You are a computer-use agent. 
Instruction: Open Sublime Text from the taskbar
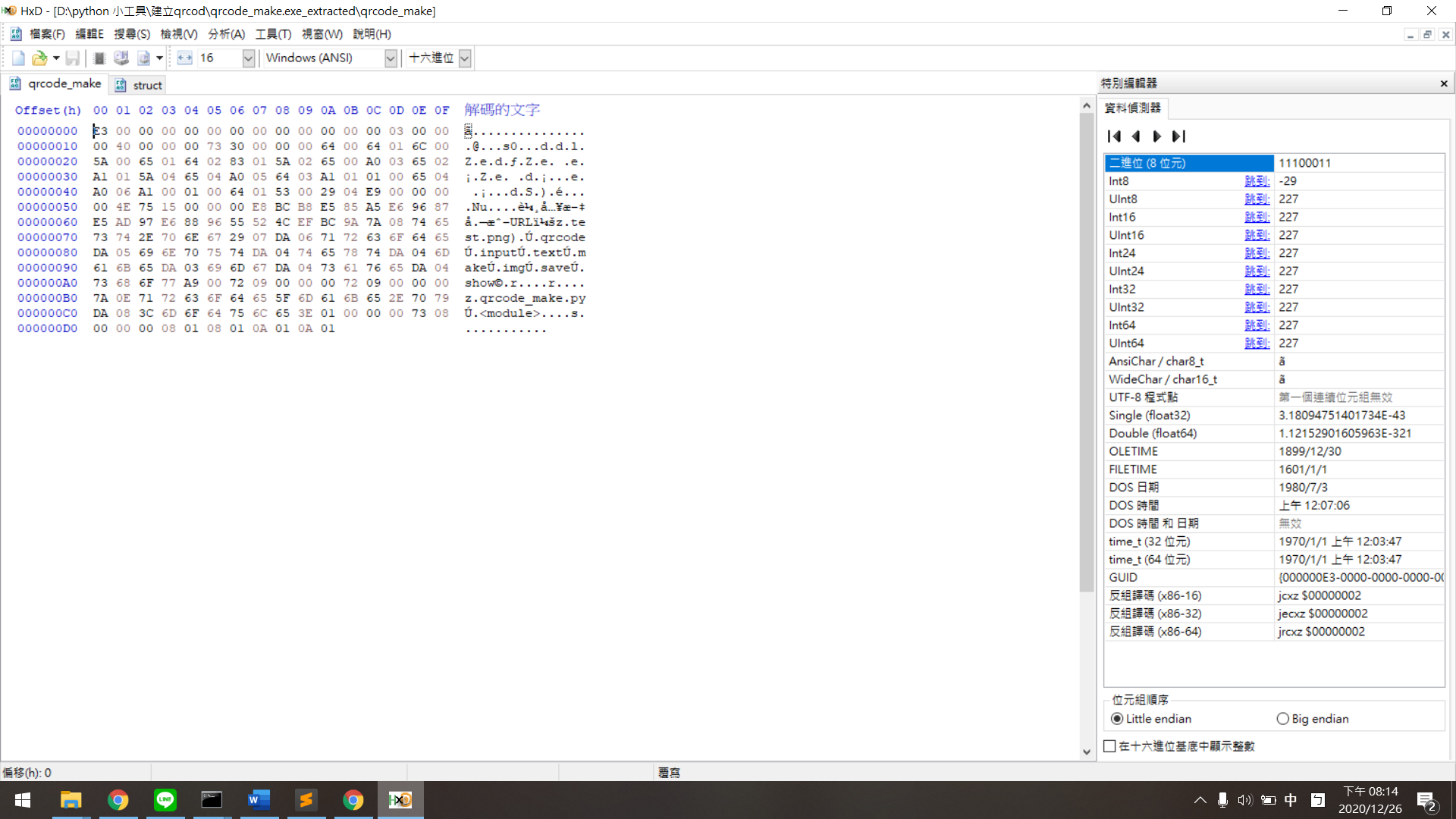coord(306,800)
